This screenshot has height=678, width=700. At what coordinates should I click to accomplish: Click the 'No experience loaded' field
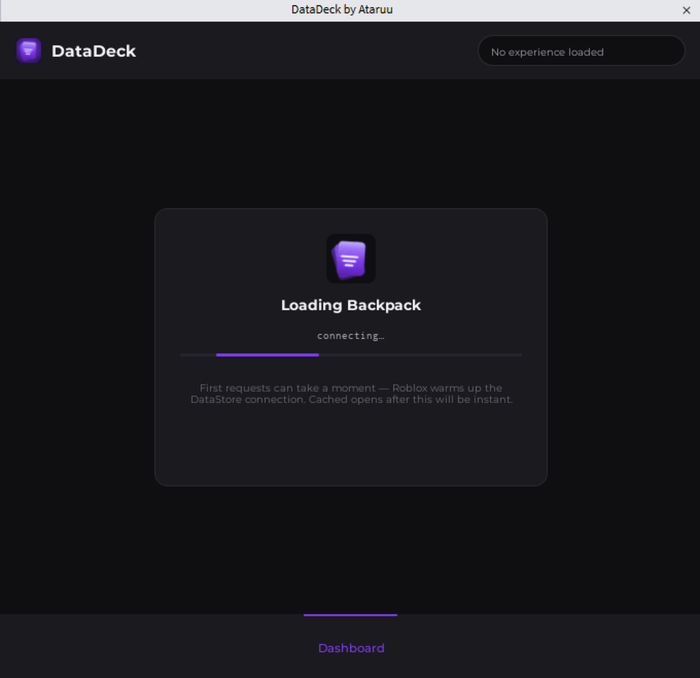point(581,52)
